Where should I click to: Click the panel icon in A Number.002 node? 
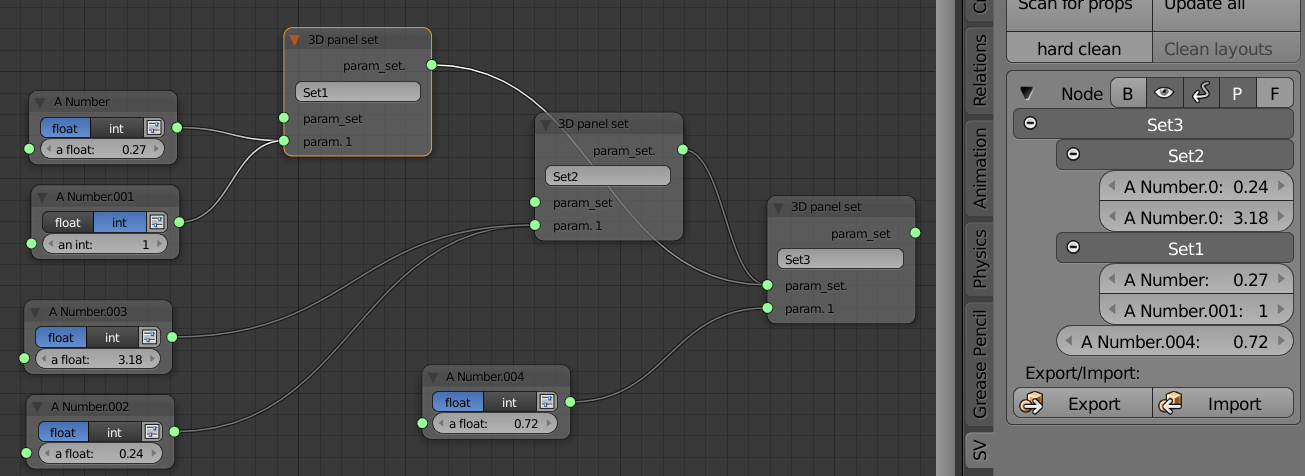click(151, 432)
